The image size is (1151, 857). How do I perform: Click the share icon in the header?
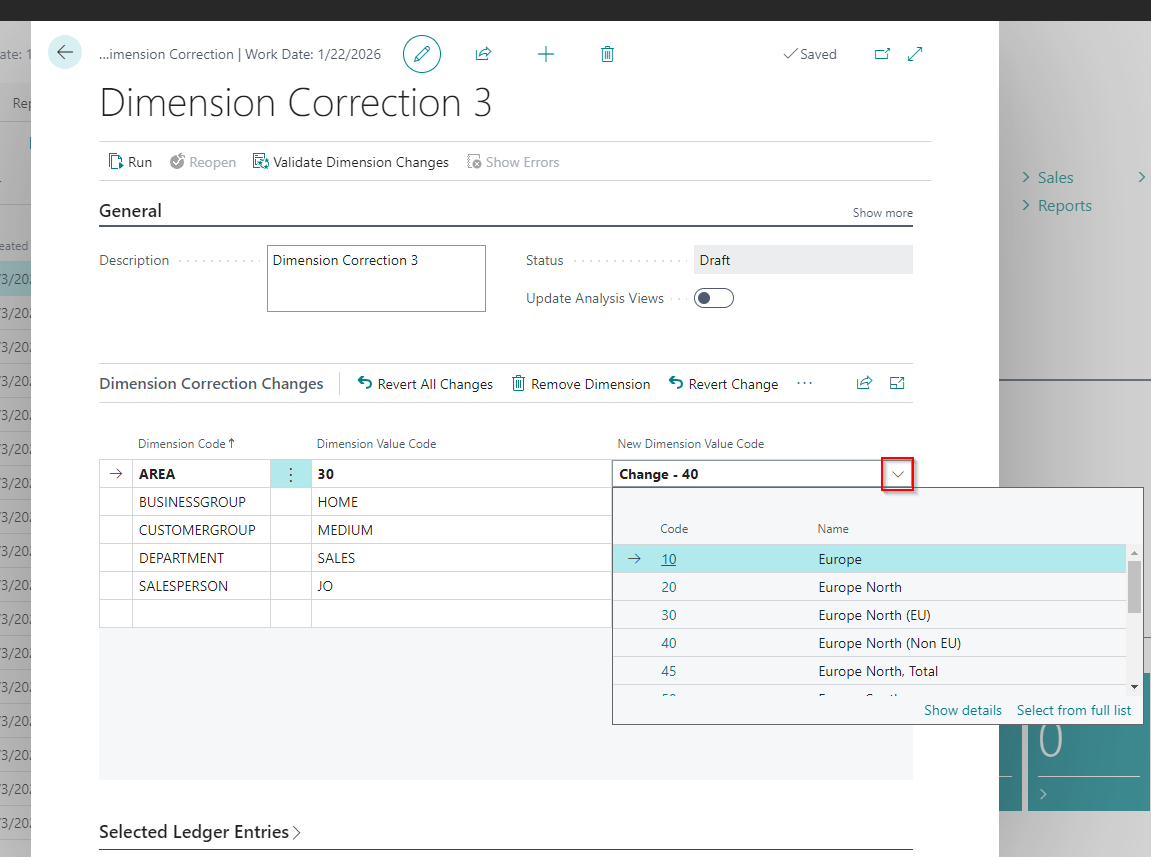point(483,53)
